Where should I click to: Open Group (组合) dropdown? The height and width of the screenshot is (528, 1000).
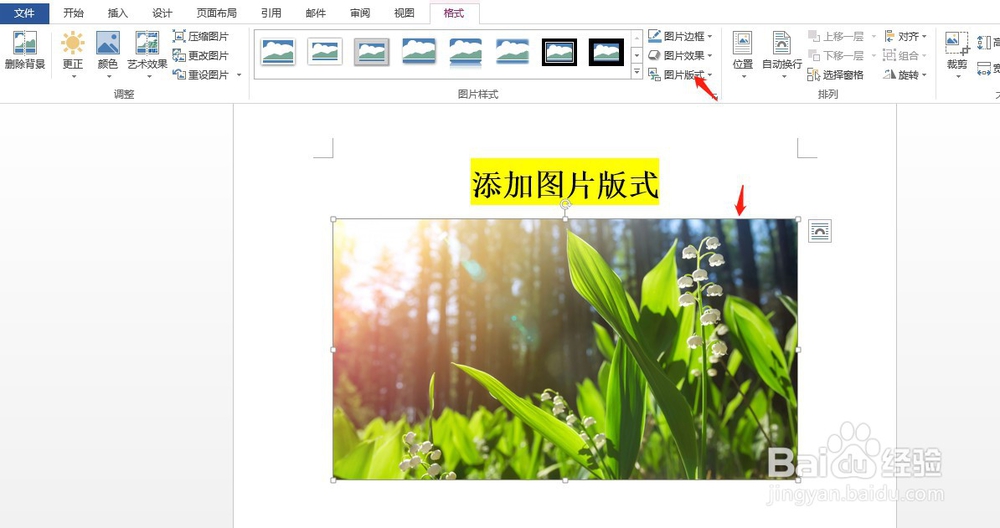(905, 55)
